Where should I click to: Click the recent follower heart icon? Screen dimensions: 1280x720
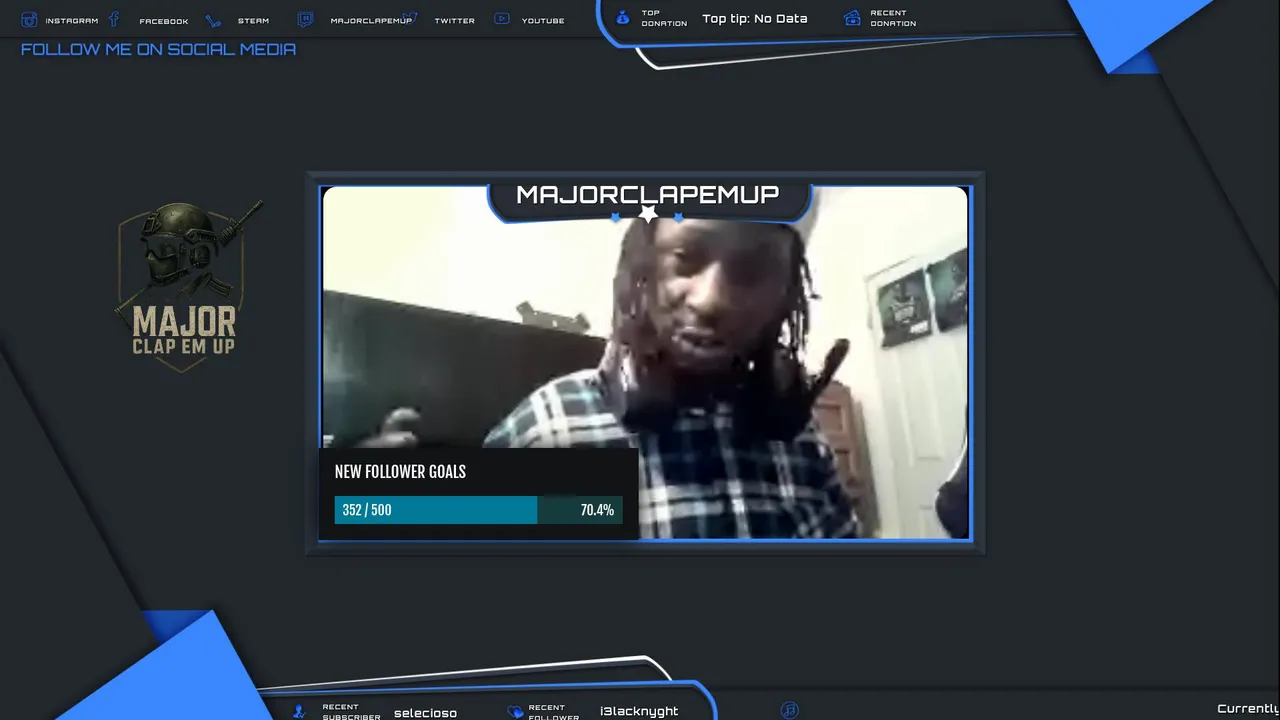tap(515, 712)
